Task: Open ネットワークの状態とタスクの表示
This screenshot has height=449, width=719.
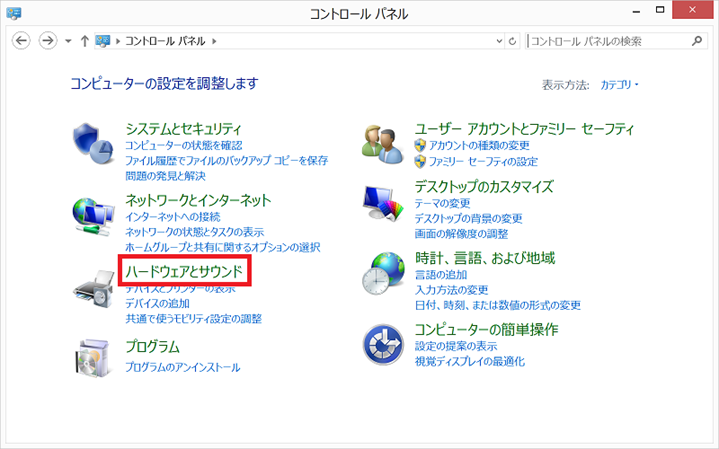Action: pyautogui.click(x=195, y=232)
